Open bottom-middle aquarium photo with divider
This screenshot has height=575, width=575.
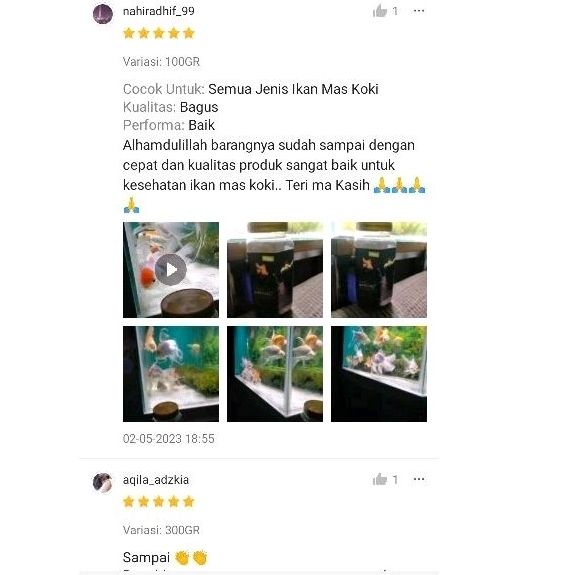click(x=275, y=374)
